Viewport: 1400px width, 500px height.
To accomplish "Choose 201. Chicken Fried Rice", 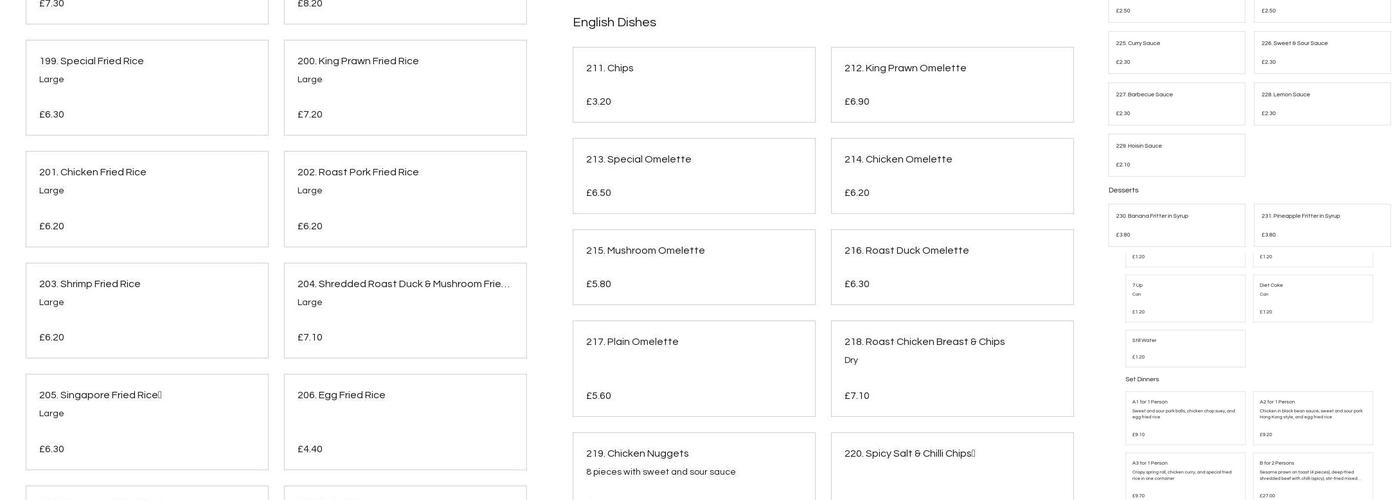I will 147,199.
